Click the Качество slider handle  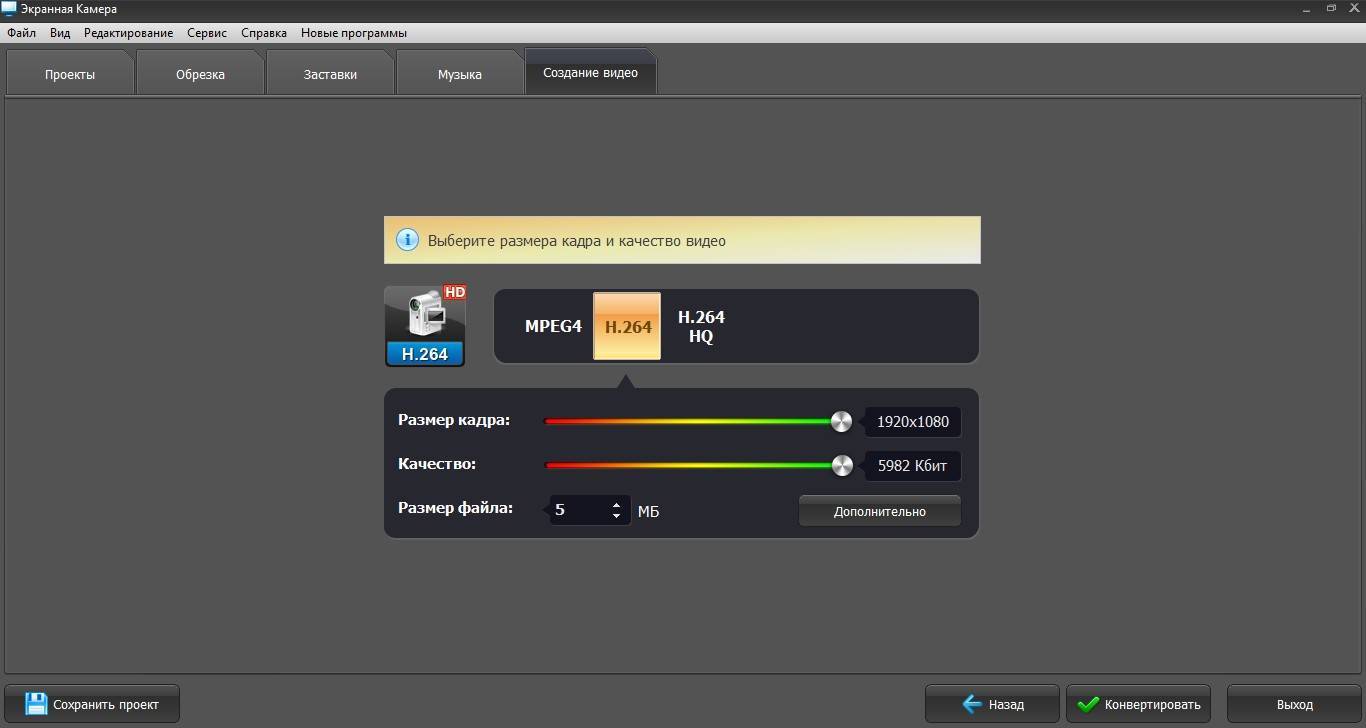tap(842, 465)
